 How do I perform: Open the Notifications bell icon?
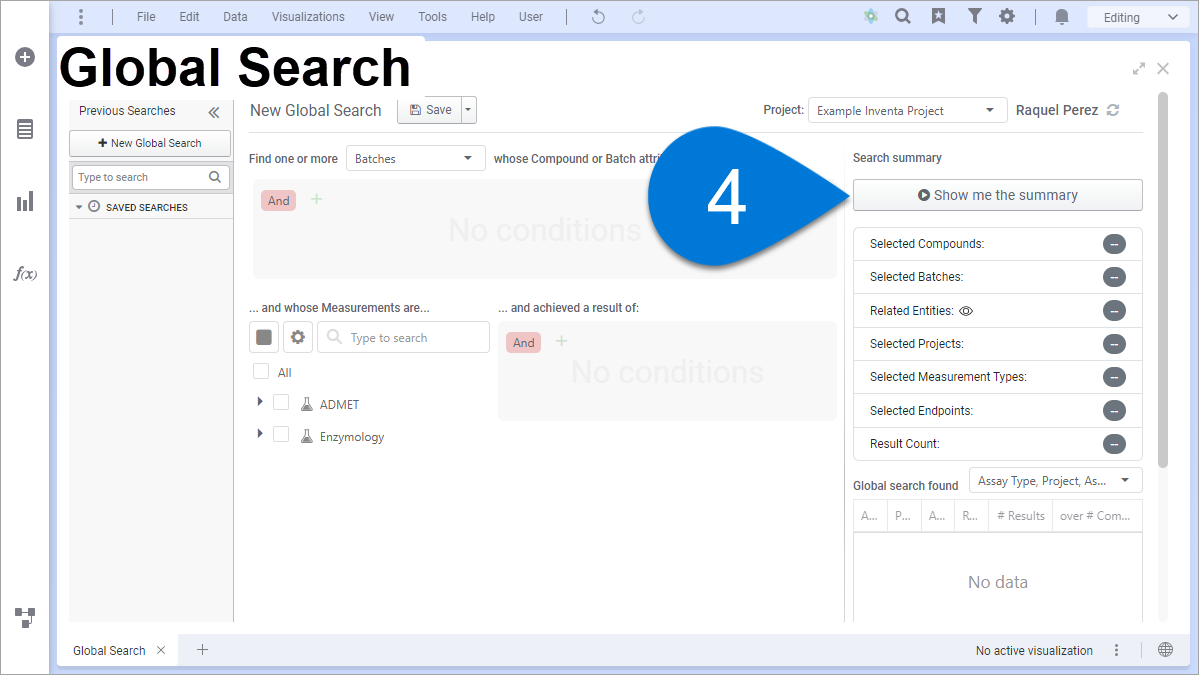(x=1061, y=17)
